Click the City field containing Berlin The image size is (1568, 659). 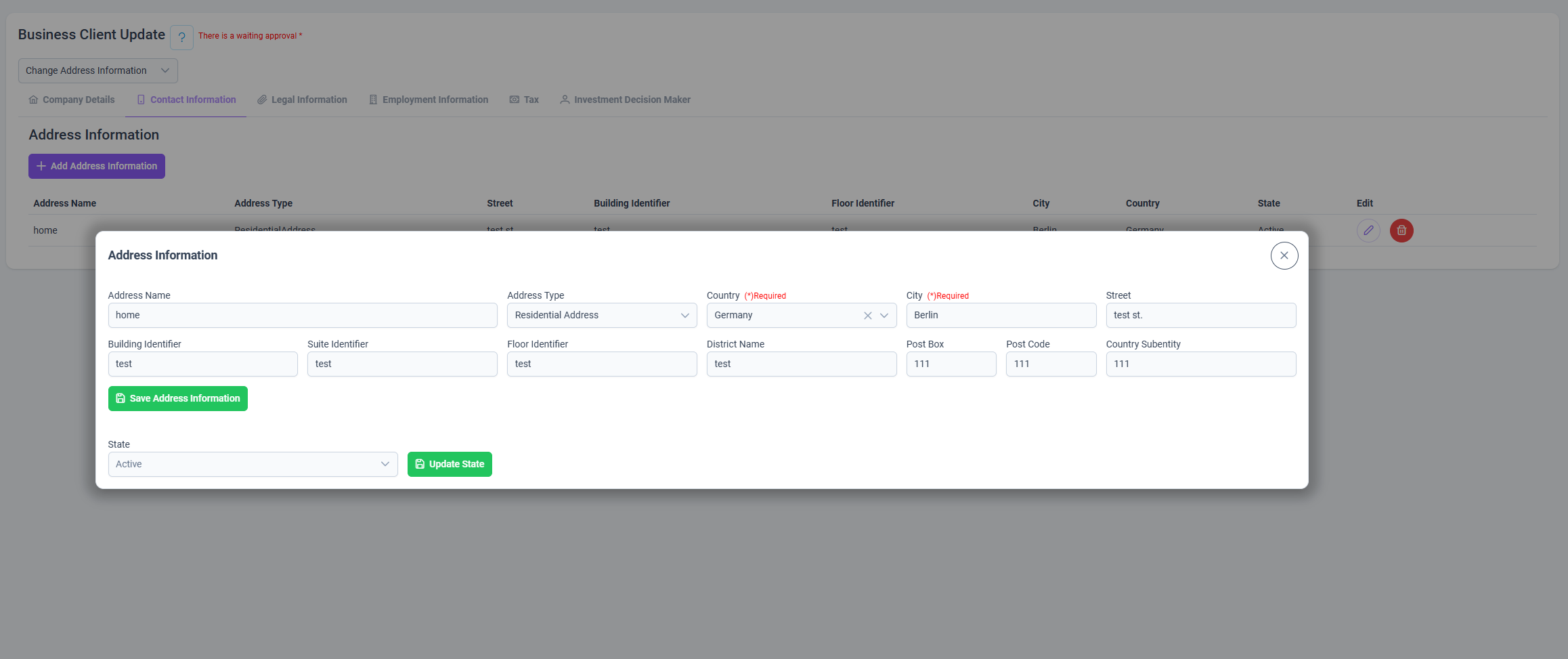pyautogui.click(x=1001, y=316)
